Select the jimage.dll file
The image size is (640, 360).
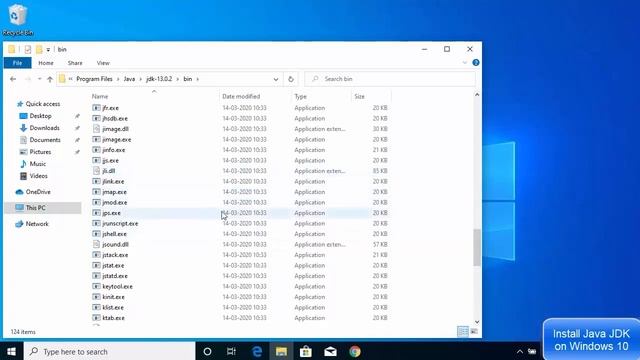[x=115, y=129]
